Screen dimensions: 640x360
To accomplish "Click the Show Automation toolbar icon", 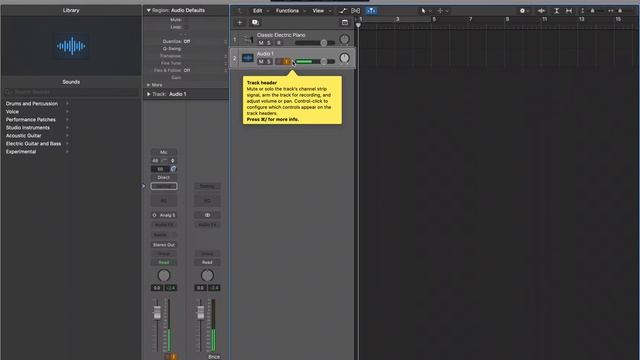I will point(343,11).
